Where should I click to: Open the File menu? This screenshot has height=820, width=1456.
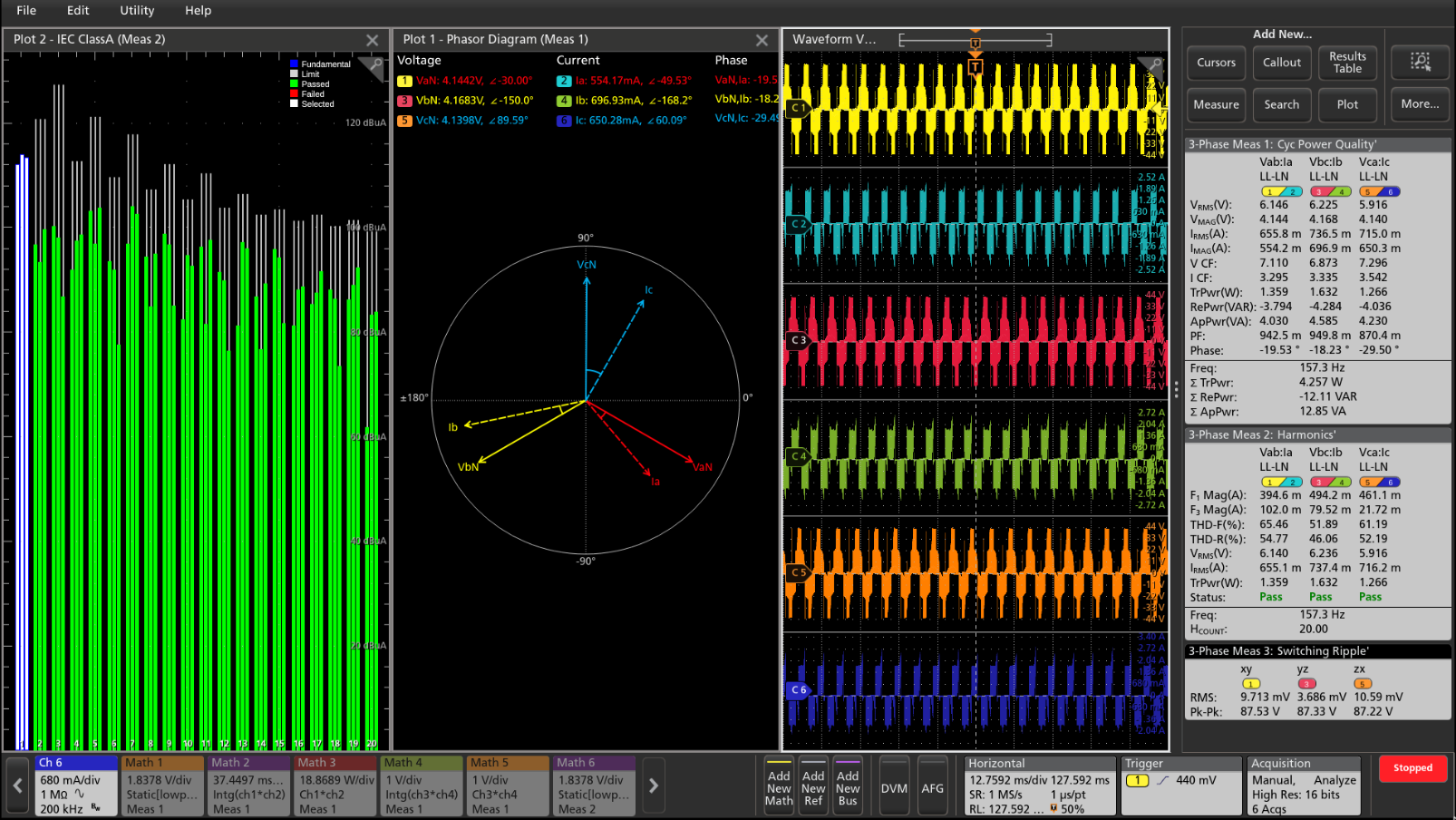pos(24,11)
